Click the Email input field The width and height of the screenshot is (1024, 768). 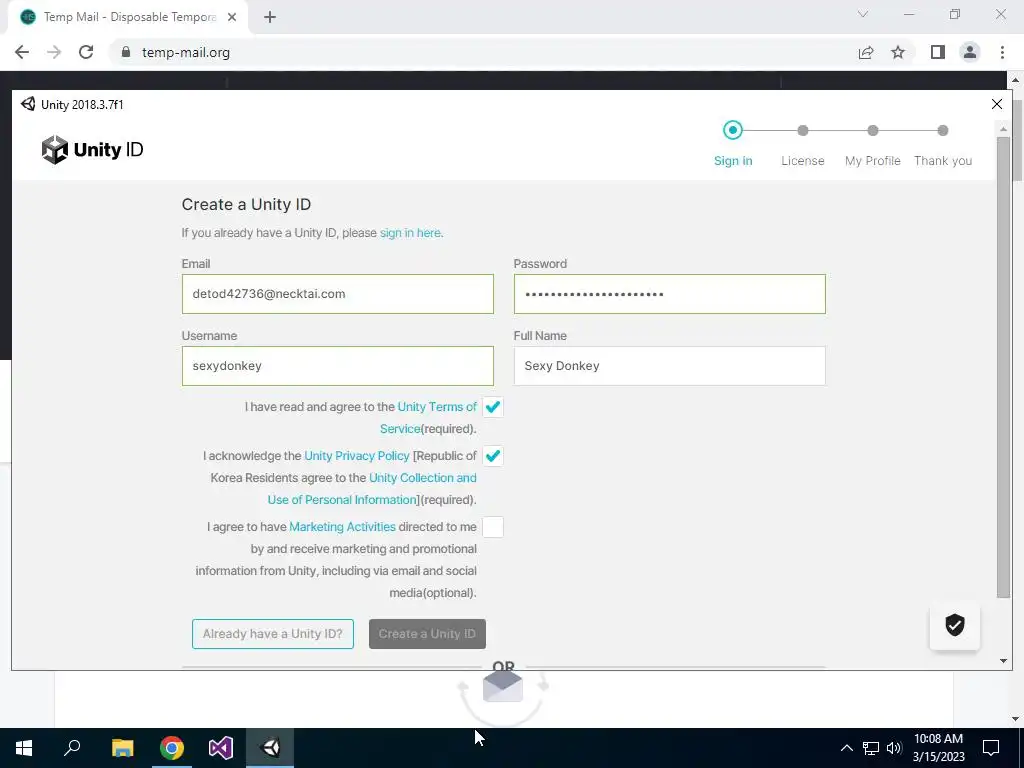338,294
